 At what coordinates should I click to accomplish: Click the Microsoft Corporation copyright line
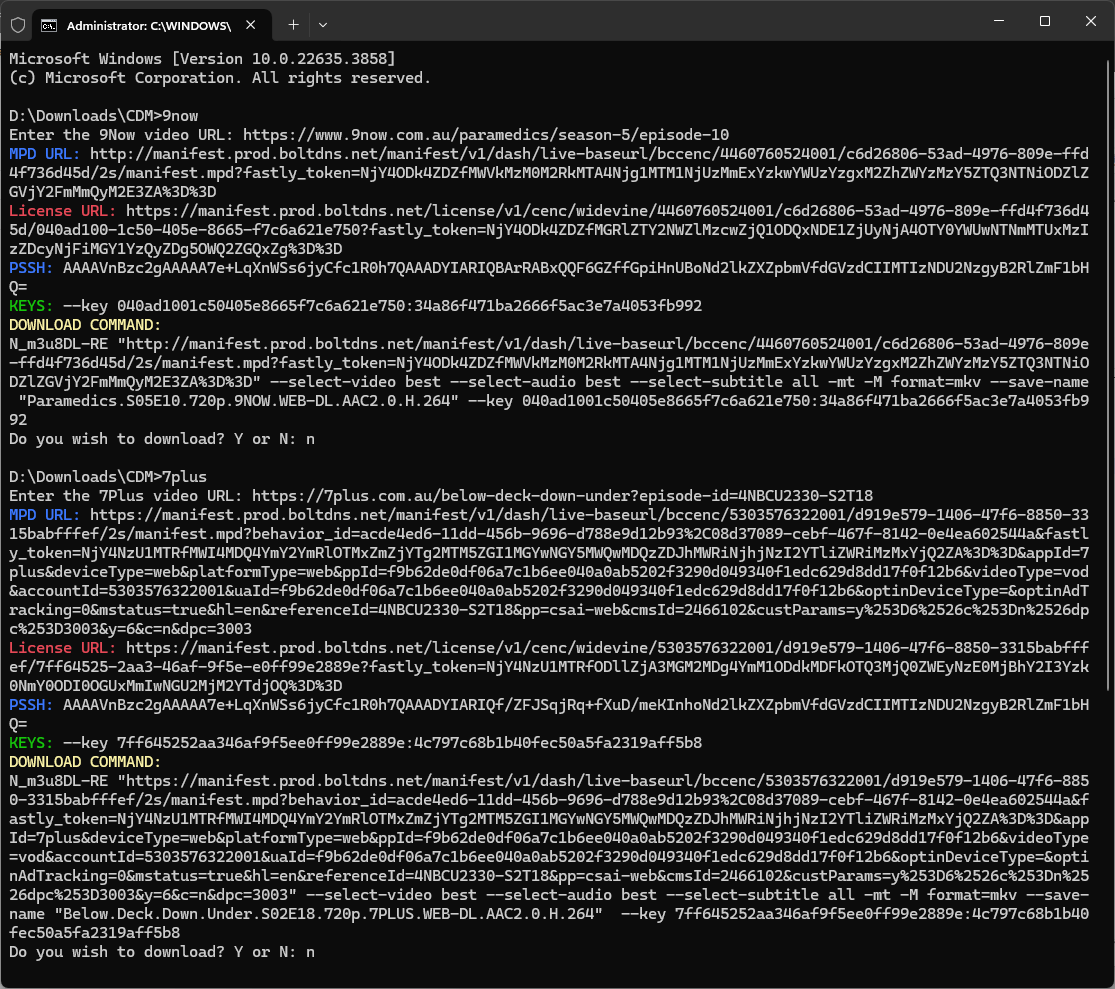click(x=220, y=77)
